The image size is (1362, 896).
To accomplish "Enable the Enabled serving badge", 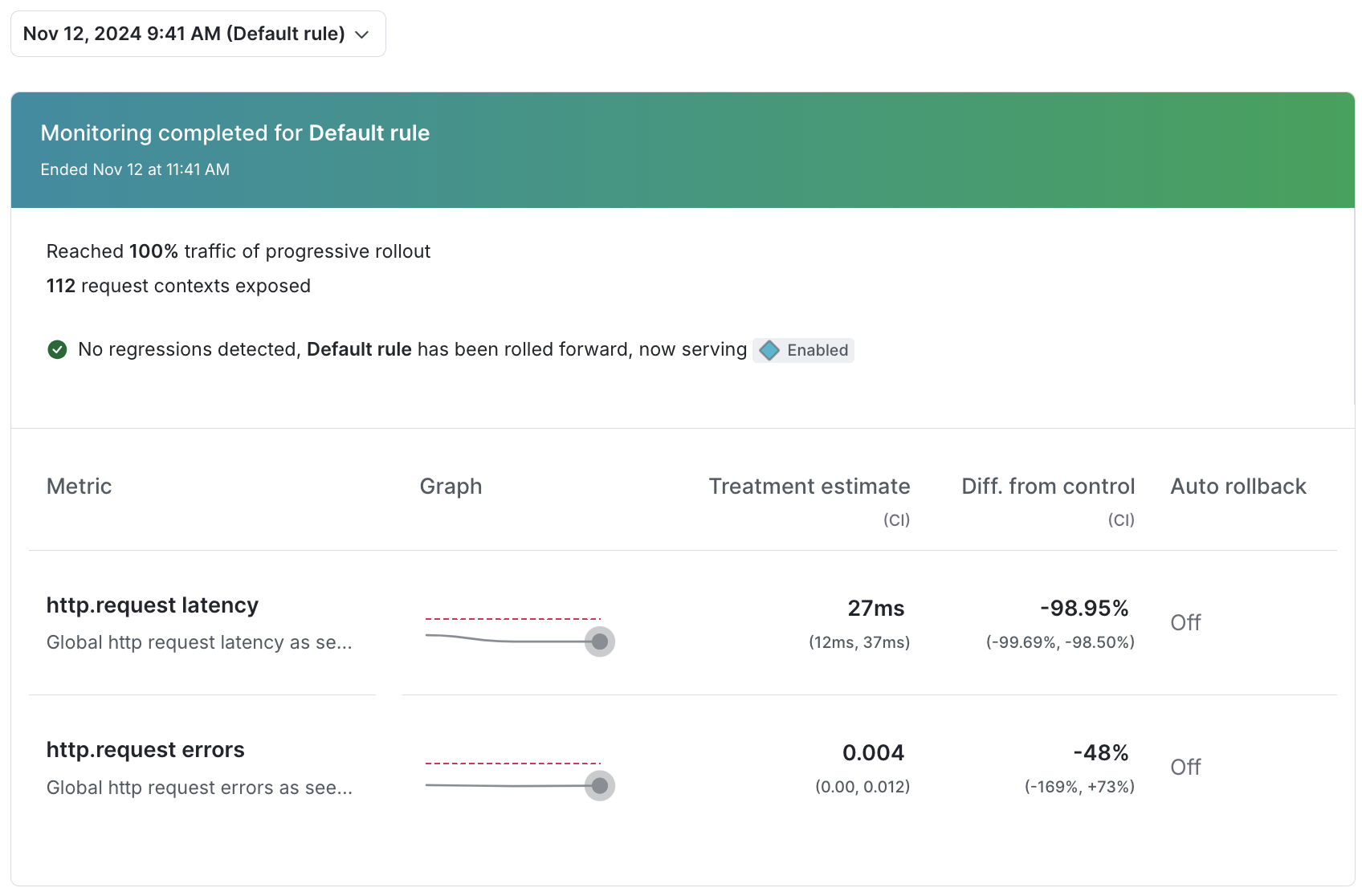I will click(x=803, y=350).
